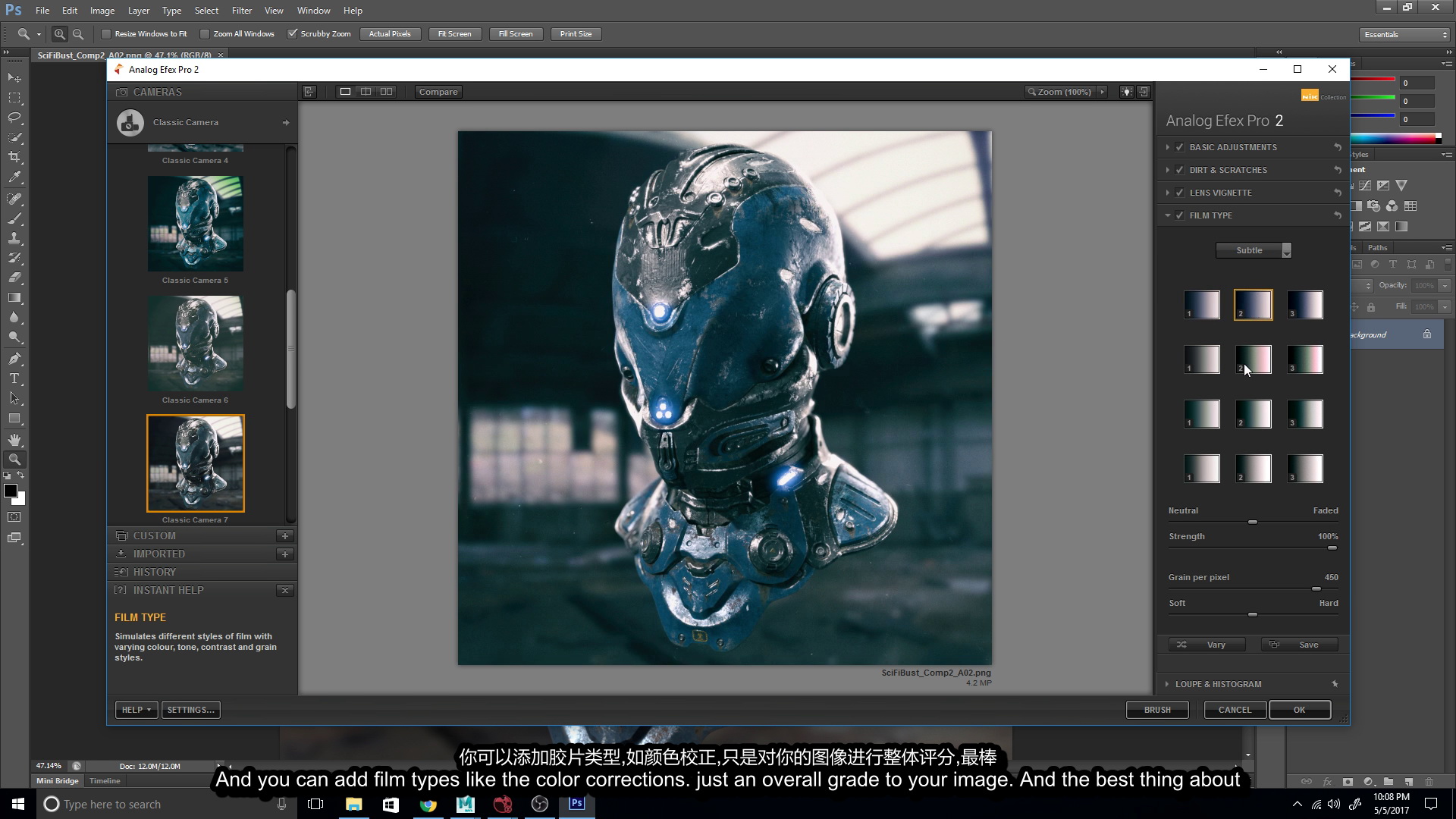Choose split preview mode
This screenshot has width=1456, height=819.
tap(366, 92)
